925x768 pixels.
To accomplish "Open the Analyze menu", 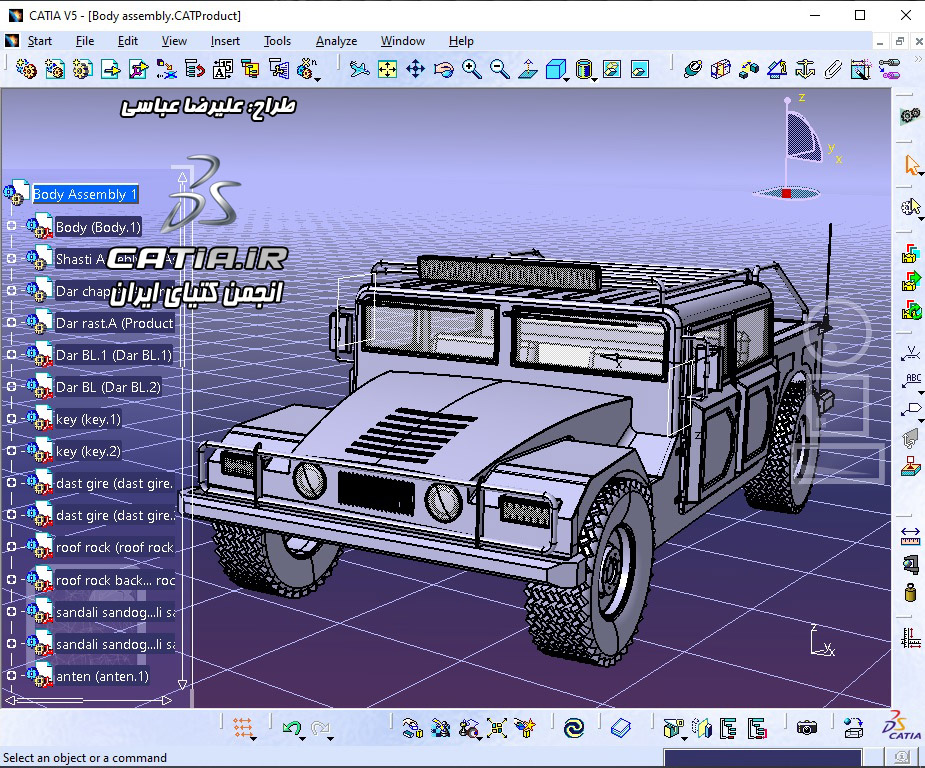I will 336,41.
